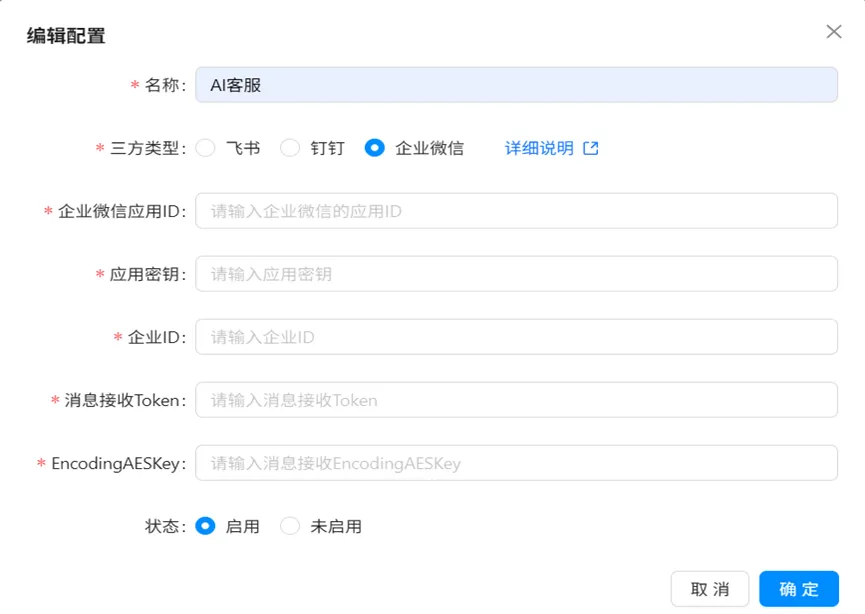Screen dimensions: 865x614
Task: Click the 企业微信应用ID input box
Action: pyautogui.click(x=516, y=211)
